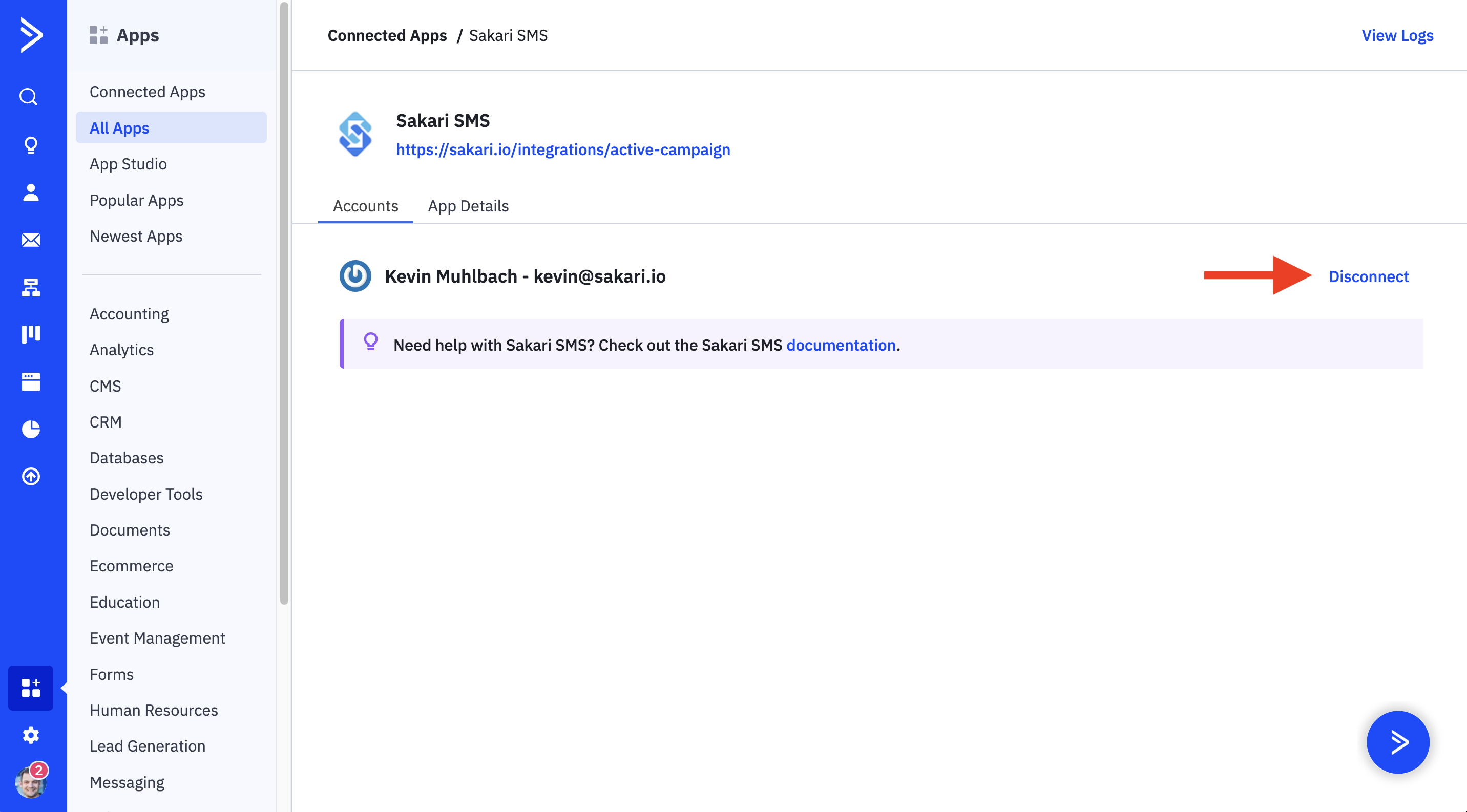Click the Sakari SMS app title
1467x812 pixels.
(443, 121)
